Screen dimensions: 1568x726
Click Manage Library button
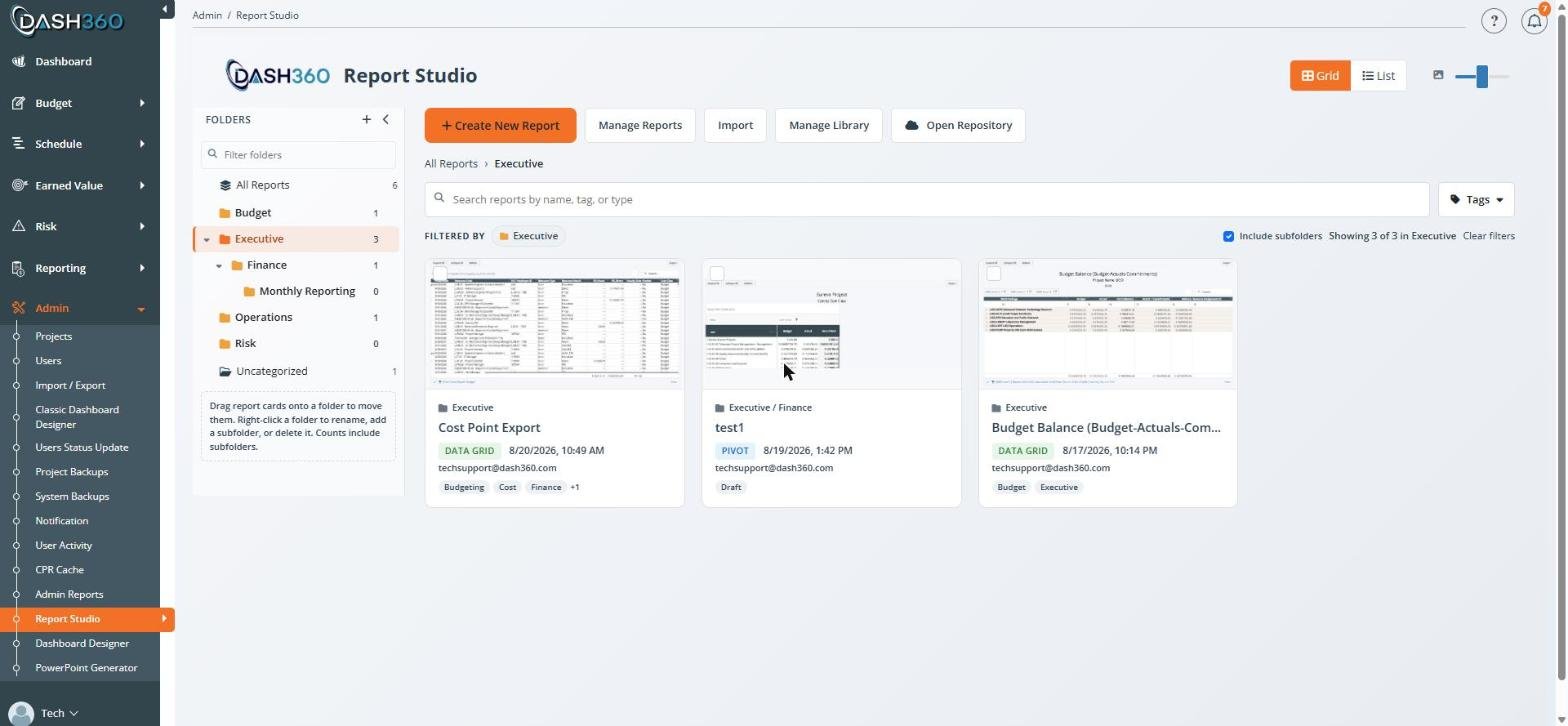[829, 125]
